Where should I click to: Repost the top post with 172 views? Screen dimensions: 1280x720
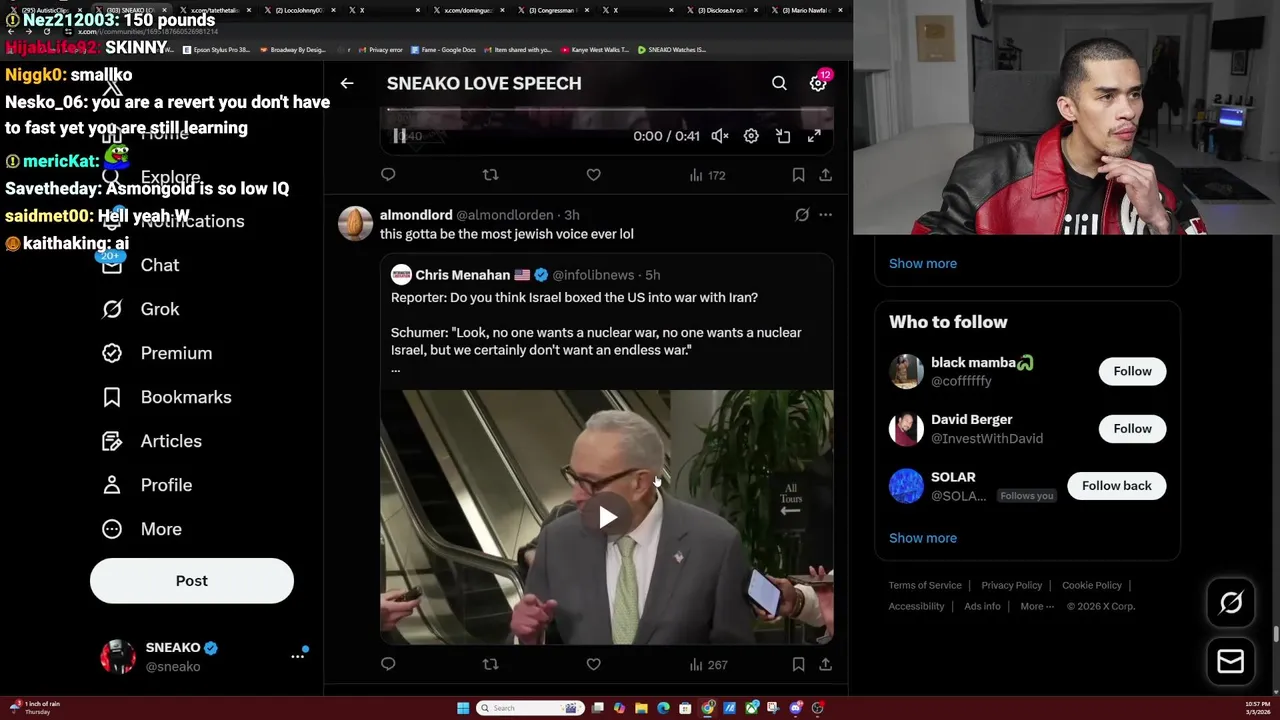coord(490,175)
